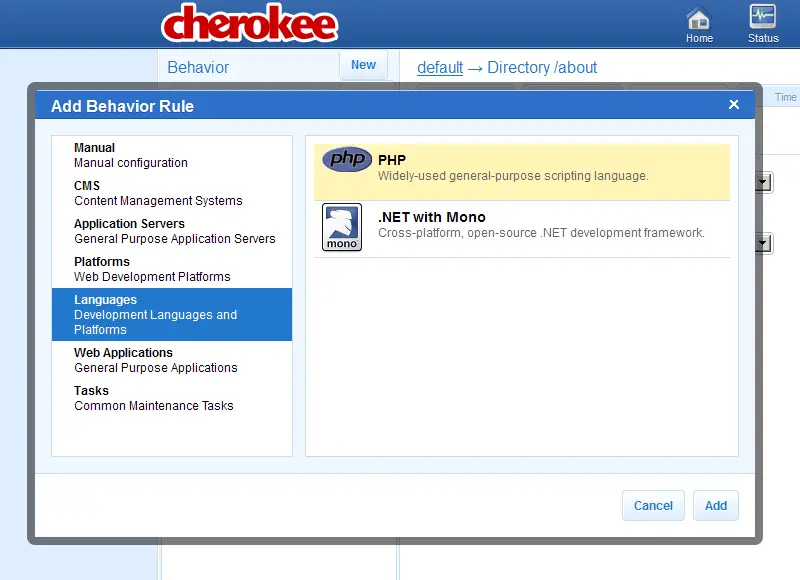This screenshot has width=800, height=580.
Task: Open the upper dropdown behind the dialog
Action: tap(764, 182)
